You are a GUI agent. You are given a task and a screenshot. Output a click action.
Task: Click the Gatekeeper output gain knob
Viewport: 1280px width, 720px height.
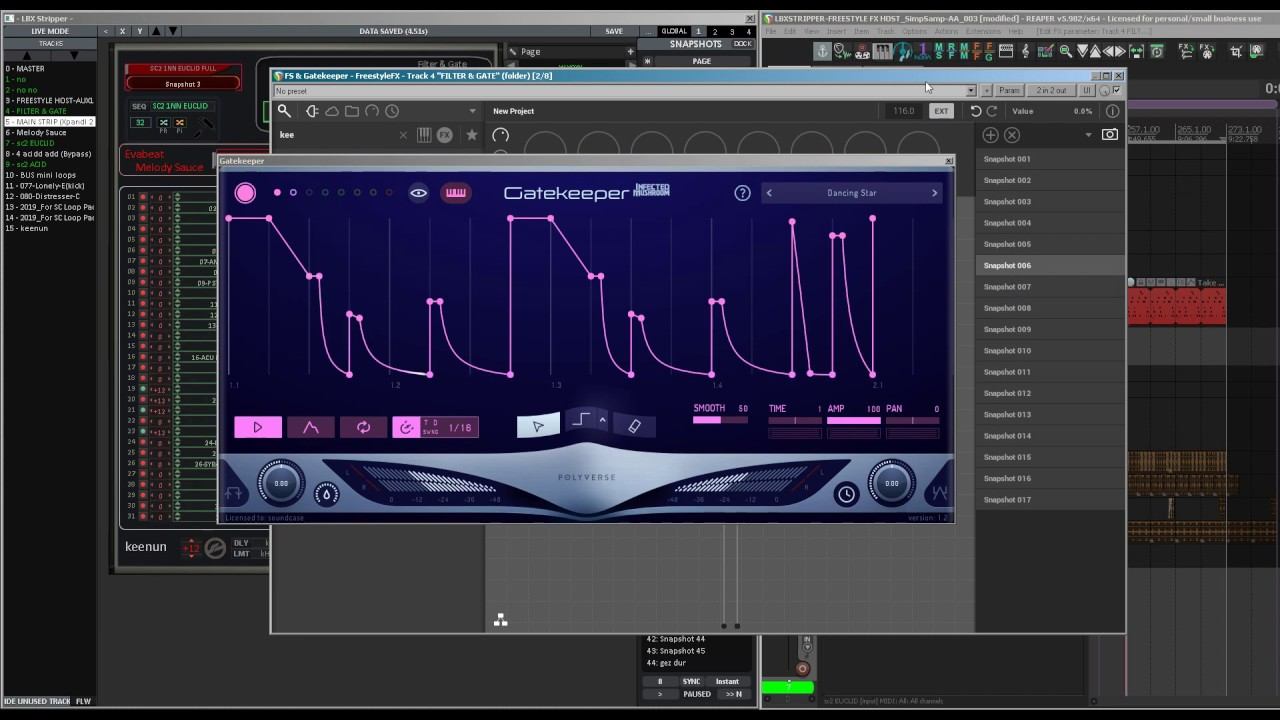[891, 484]
